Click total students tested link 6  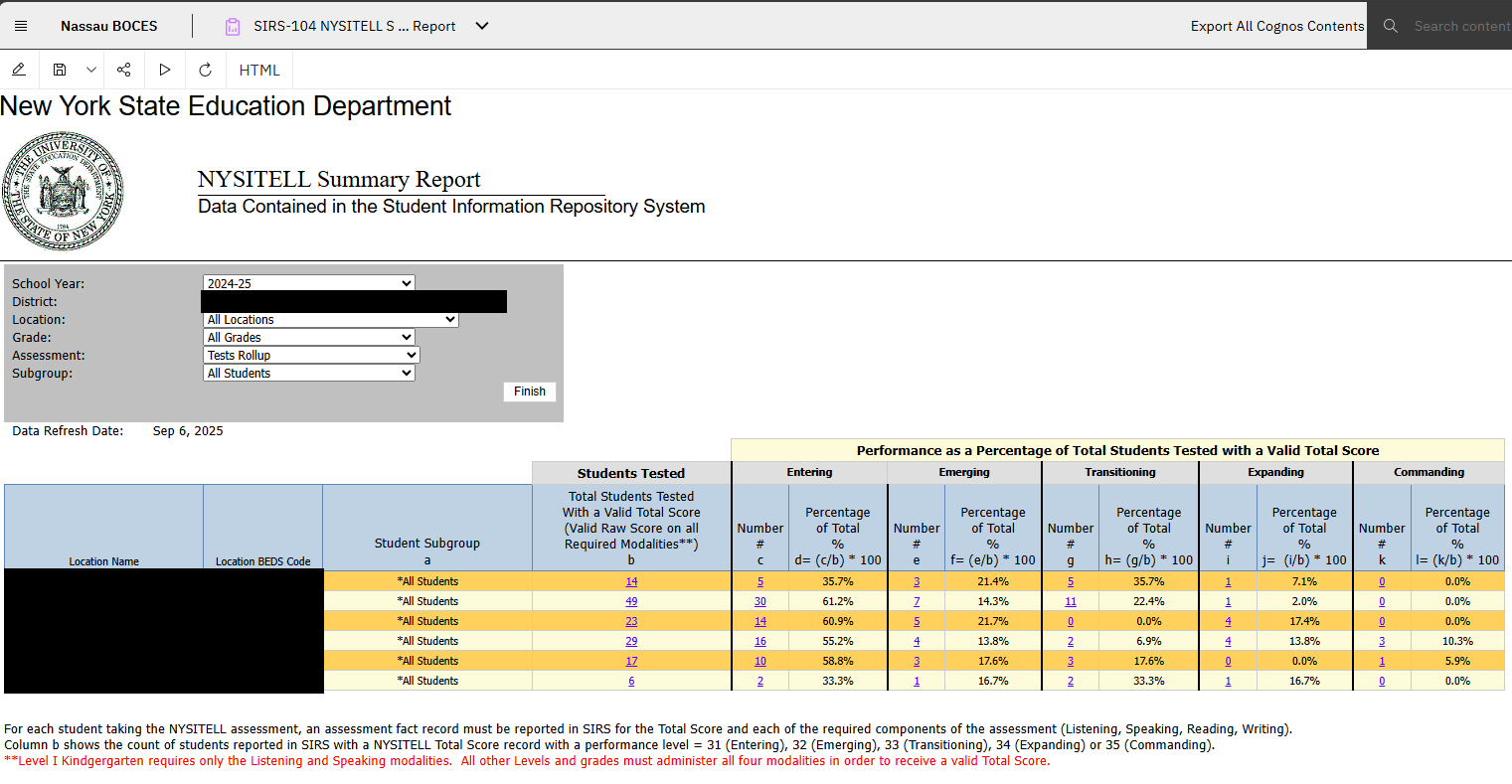[x=631, y=681]
